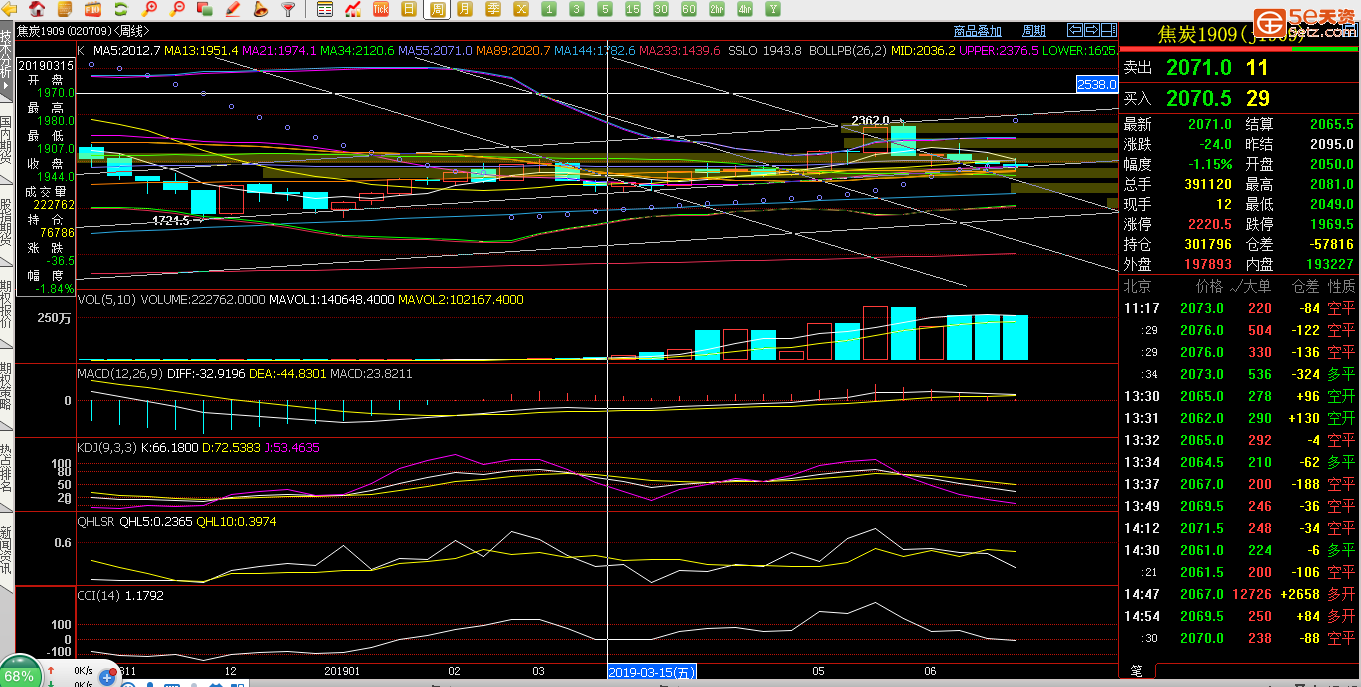1361x687 pixels.
Task: Select the red pencil drawing tool
Action: (x=232, y=9)
